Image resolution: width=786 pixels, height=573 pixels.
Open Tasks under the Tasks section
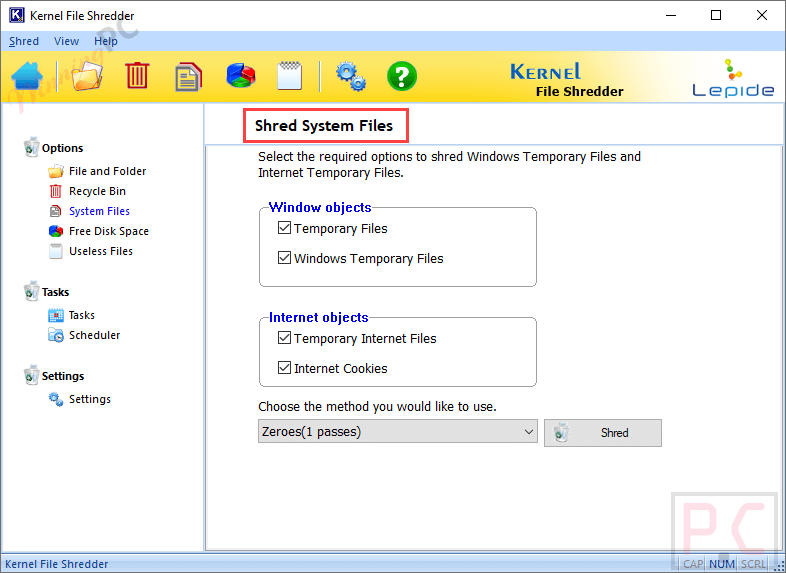tap(82, 315)
